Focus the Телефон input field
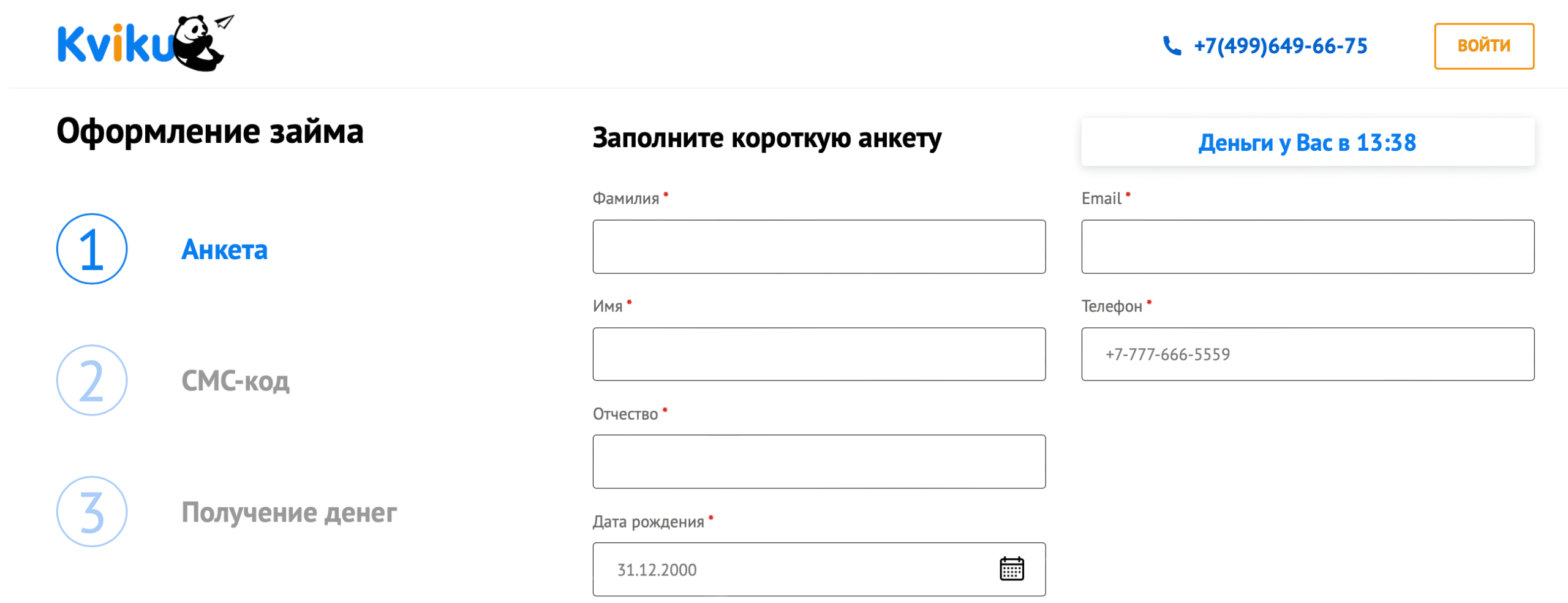 (1307, 354)
